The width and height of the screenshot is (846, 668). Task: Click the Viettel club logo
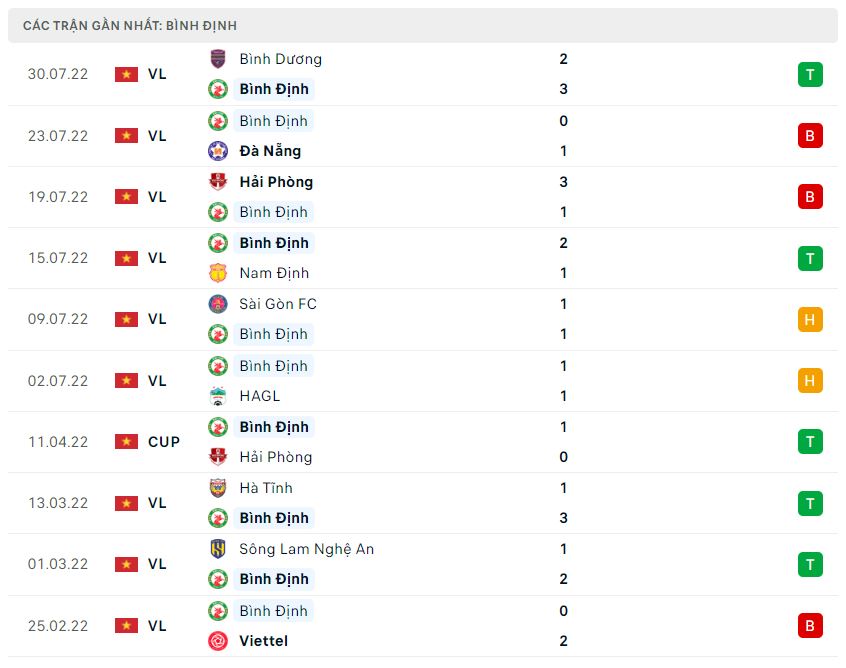[x=217, y=641]
